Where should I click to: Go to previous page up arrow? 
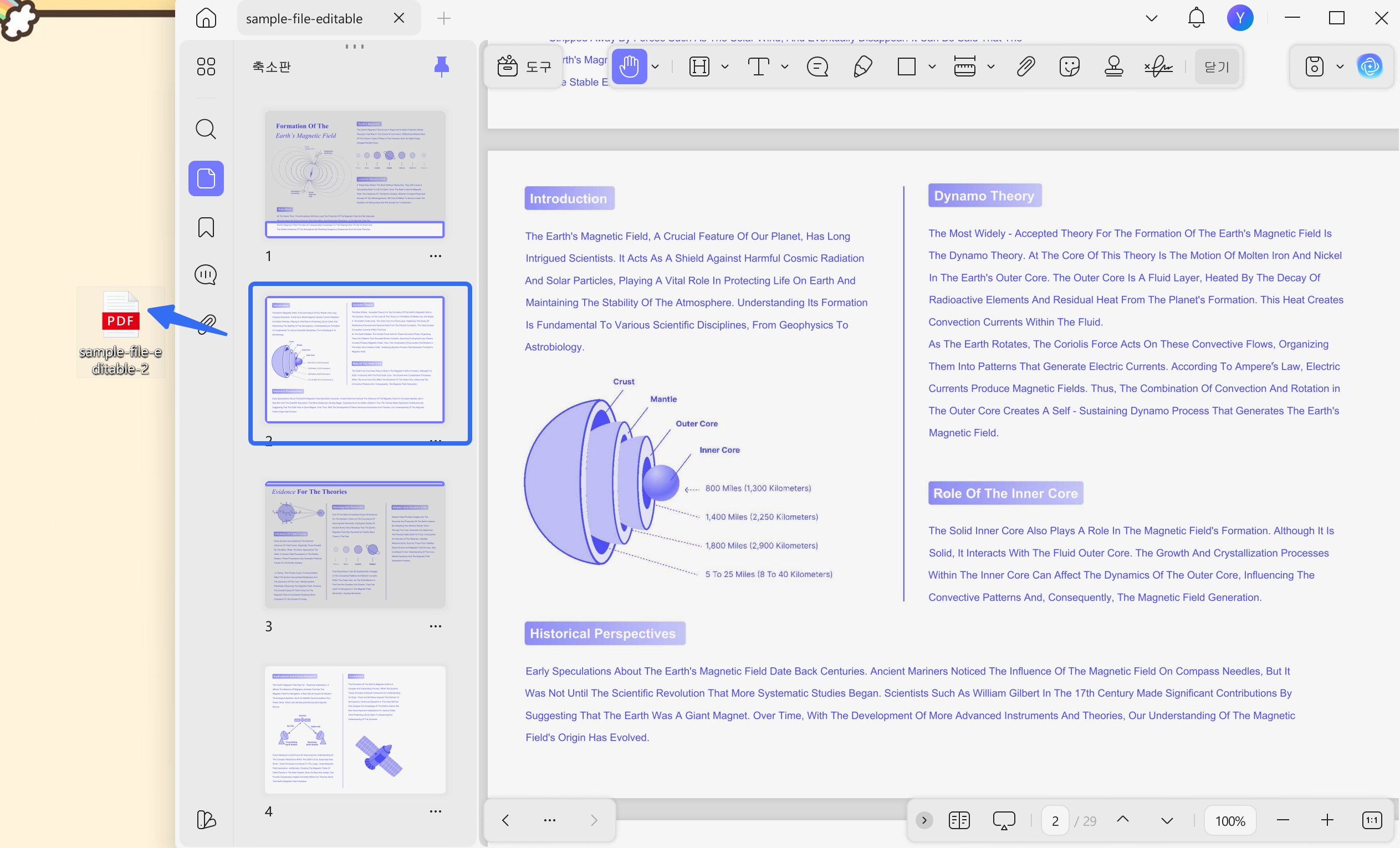(x=1122, y=820)
